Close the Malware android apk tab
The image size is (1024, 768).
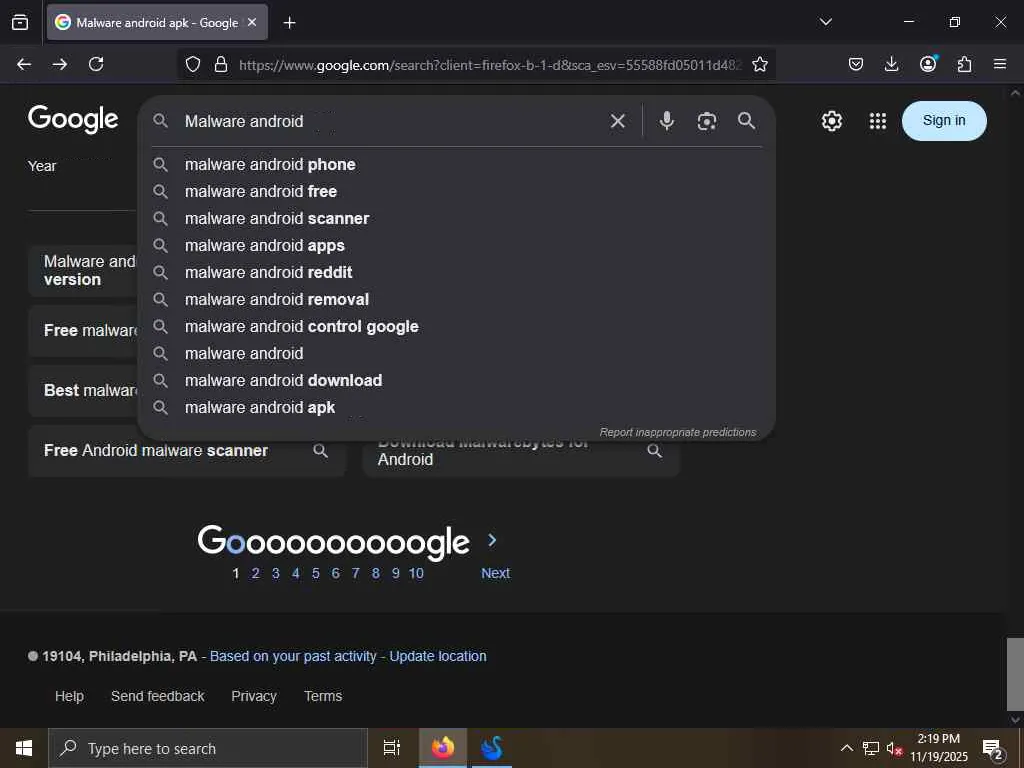point(252,22)
